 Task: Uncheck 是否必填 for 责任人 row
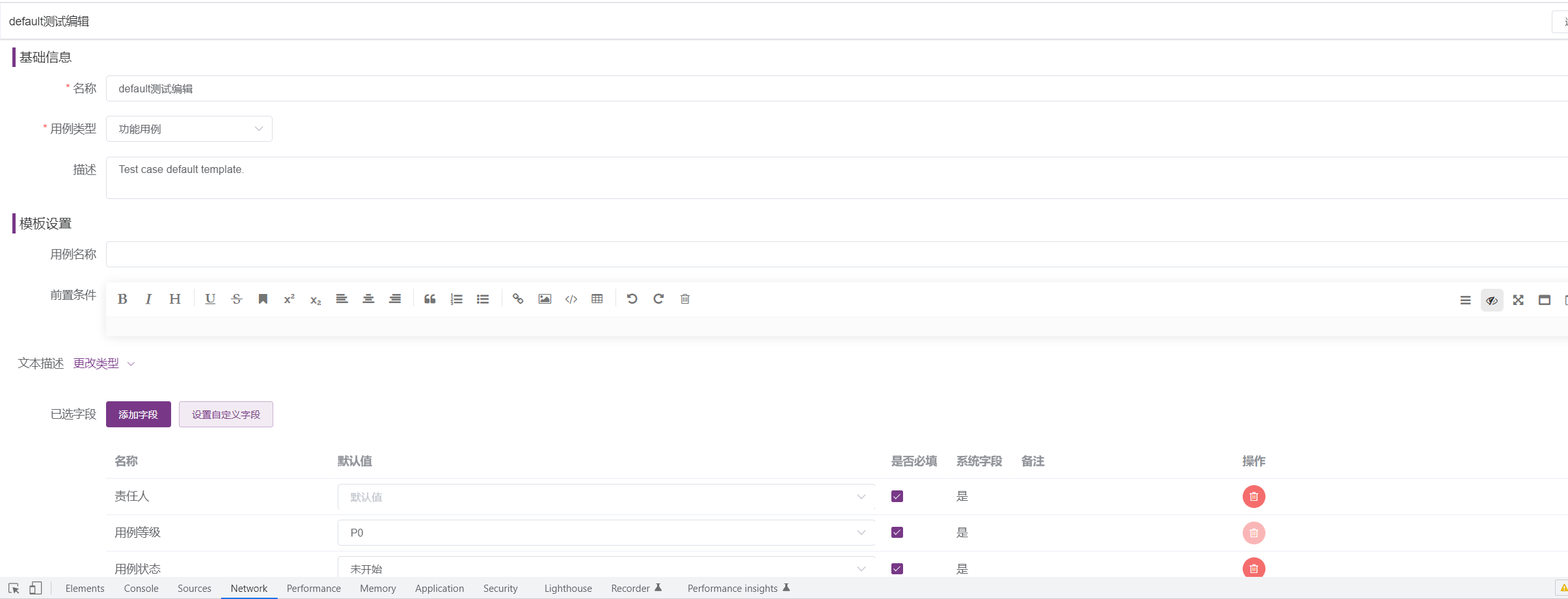896,496
